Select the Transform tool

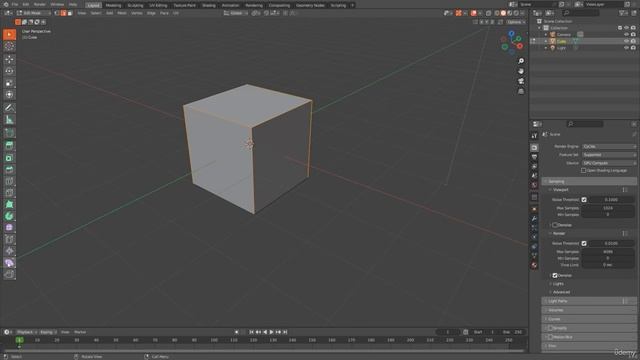coord(9,95)
